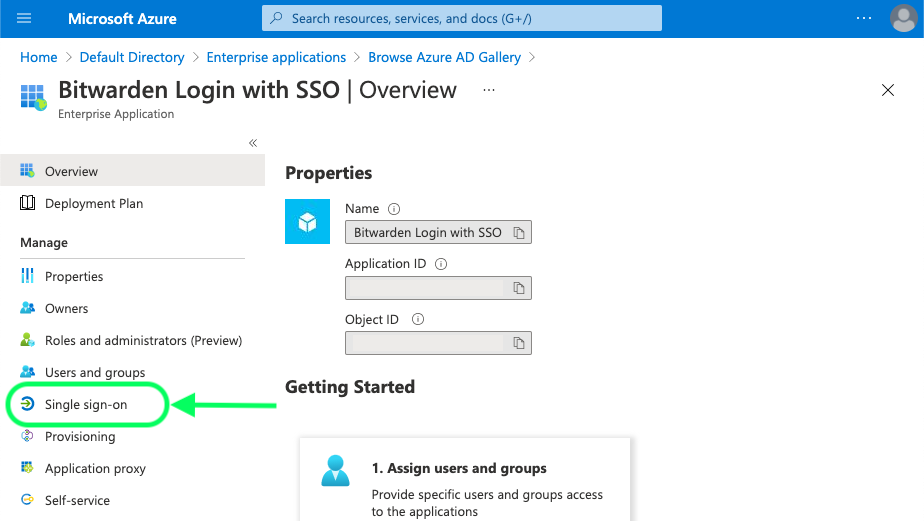924x521 pixels.
Task: Focus the search resources box
Action: (461, 18)
